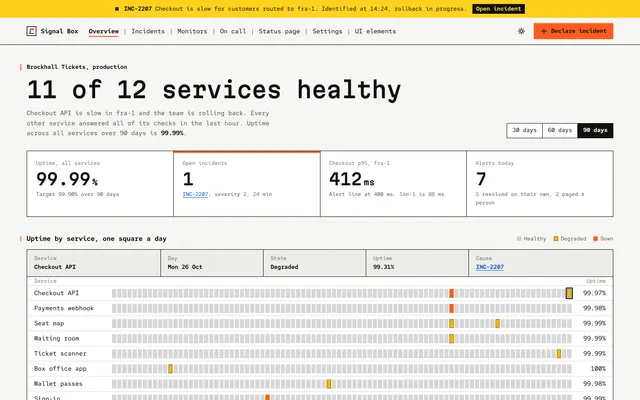640x400 pixels.
Task: Click the Seat map service name
Action: (x=49, y=323)
